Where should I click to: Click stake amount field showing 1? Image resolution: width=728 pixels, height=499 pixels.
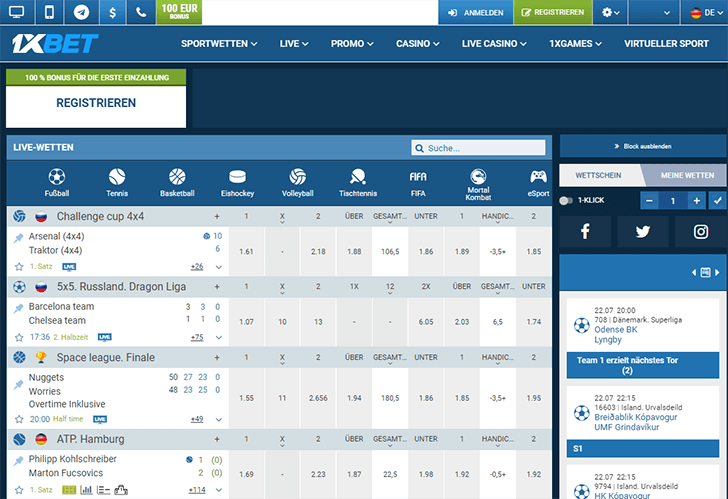[x=673, y=201]
